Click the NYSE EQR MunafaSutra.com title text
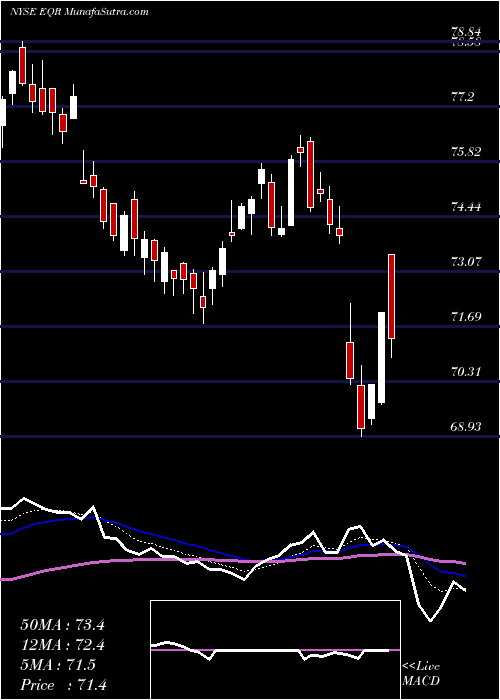500x700 pixels. click(x=79, y=12)
